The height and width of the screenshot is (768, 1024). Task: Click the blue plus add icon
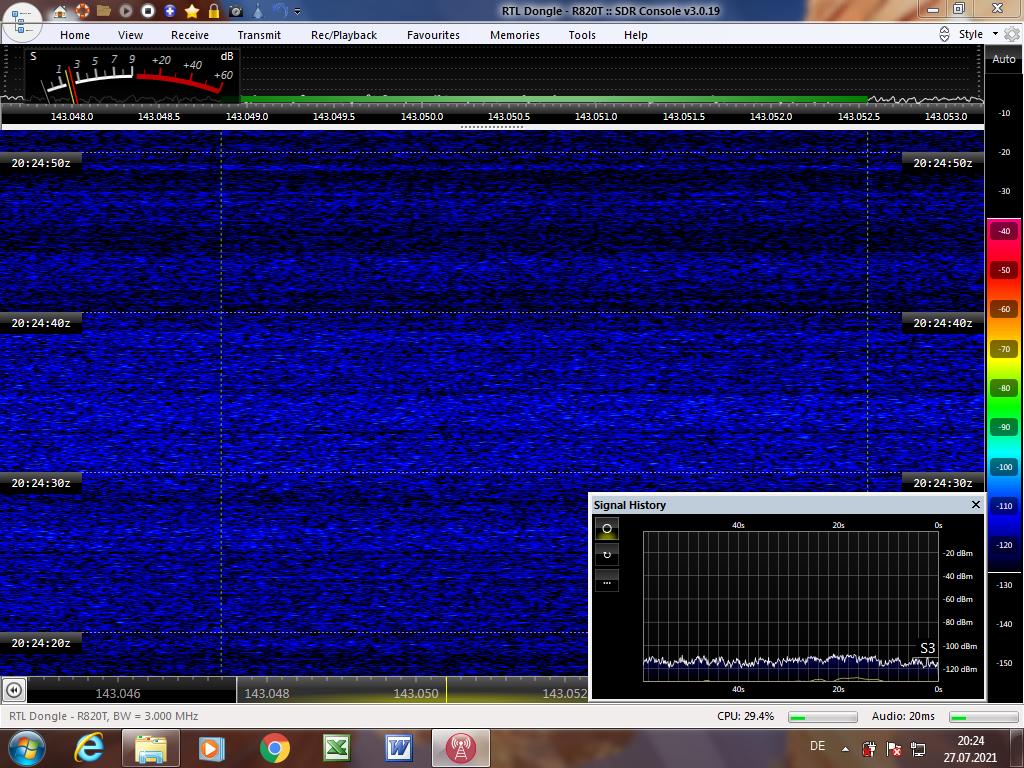tap(170, 11)
